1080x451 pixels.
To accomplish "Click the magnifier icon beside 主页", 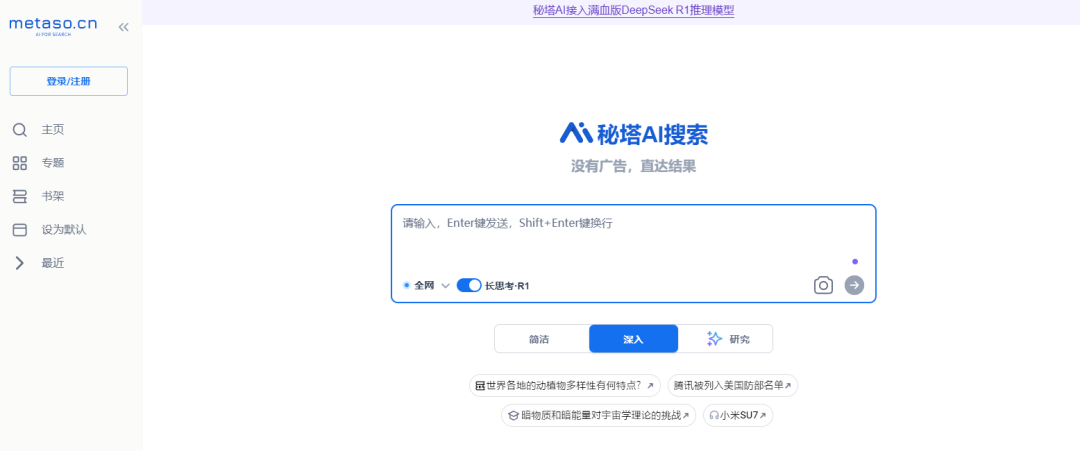I will [20, 130].
